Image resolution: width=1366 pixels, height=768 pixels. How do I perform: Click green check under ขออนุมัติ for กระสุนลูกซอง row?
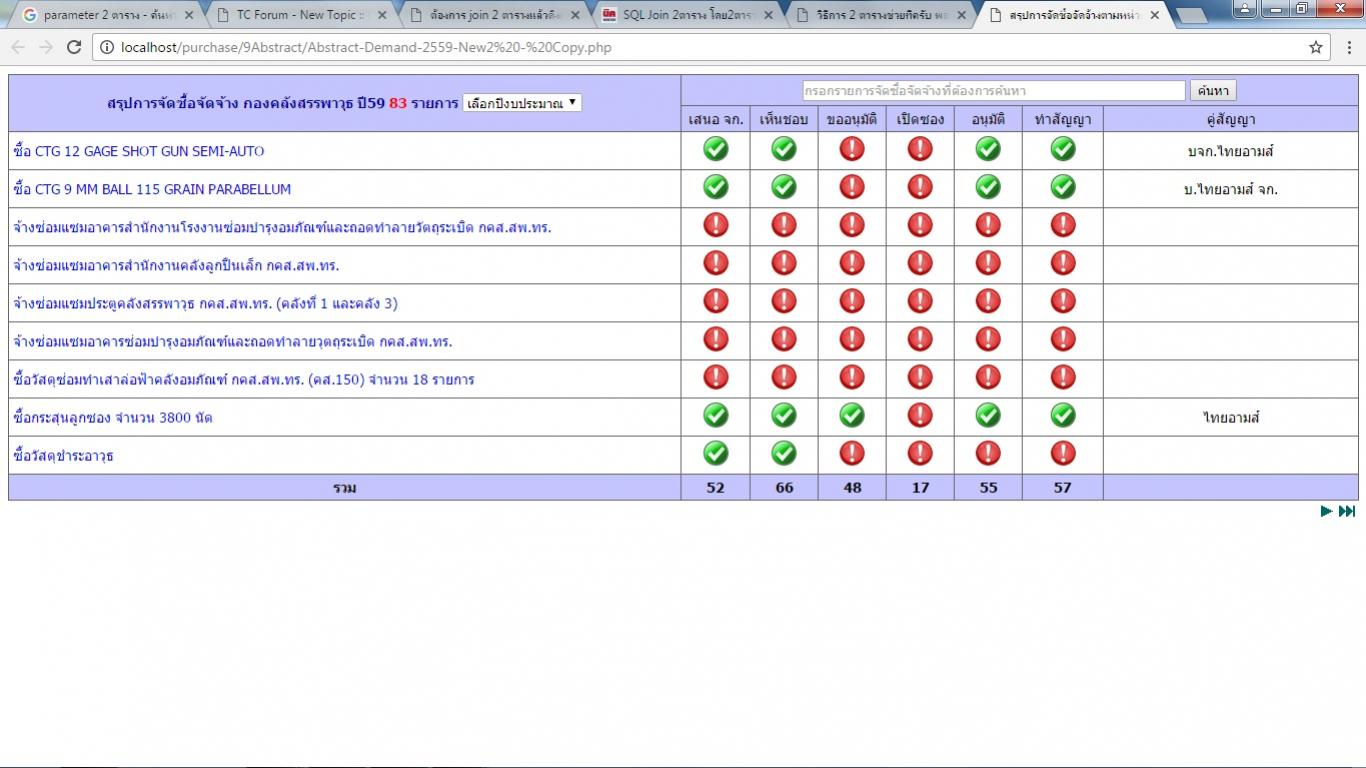851,415
